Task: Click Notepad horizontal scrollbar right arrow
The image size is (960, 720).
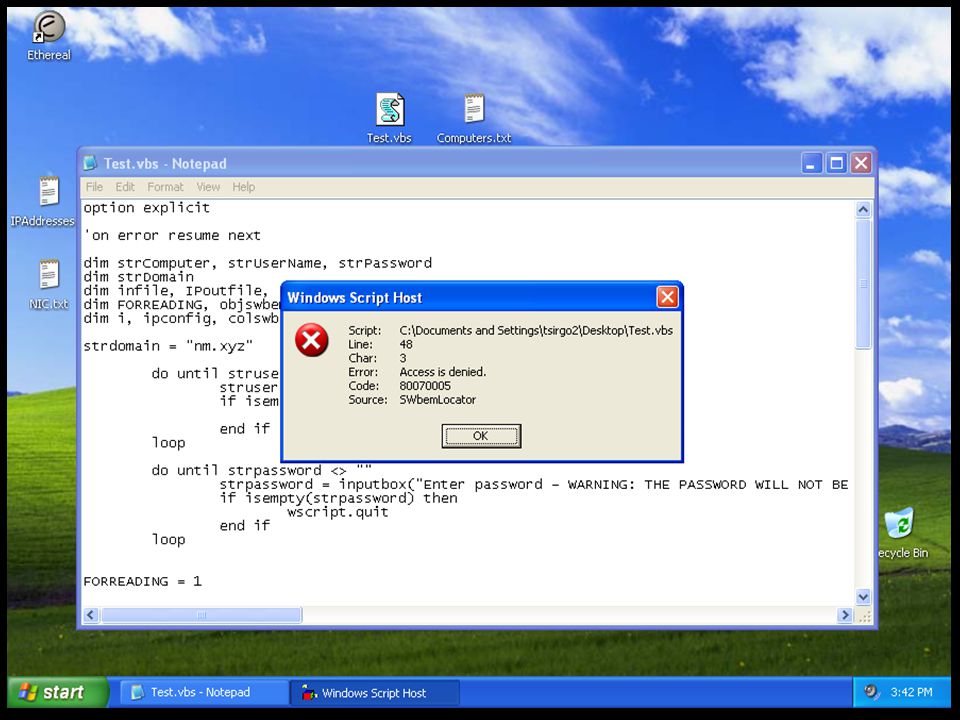Action: click(845, 615)
